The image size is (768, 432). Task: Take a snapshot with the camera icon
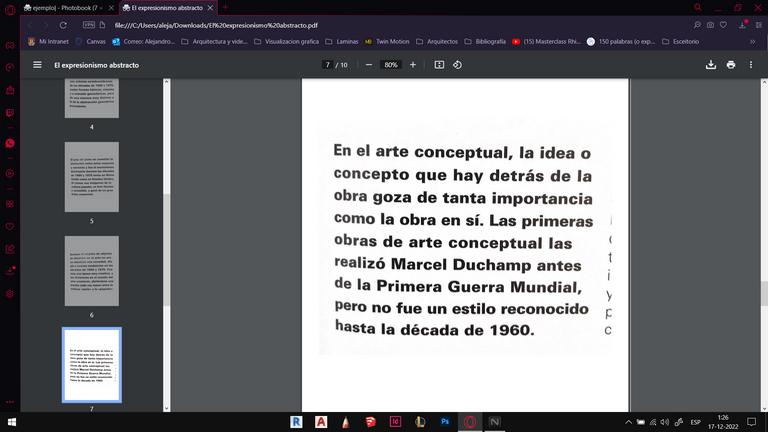pyautogui.click(x=710, y=25)
